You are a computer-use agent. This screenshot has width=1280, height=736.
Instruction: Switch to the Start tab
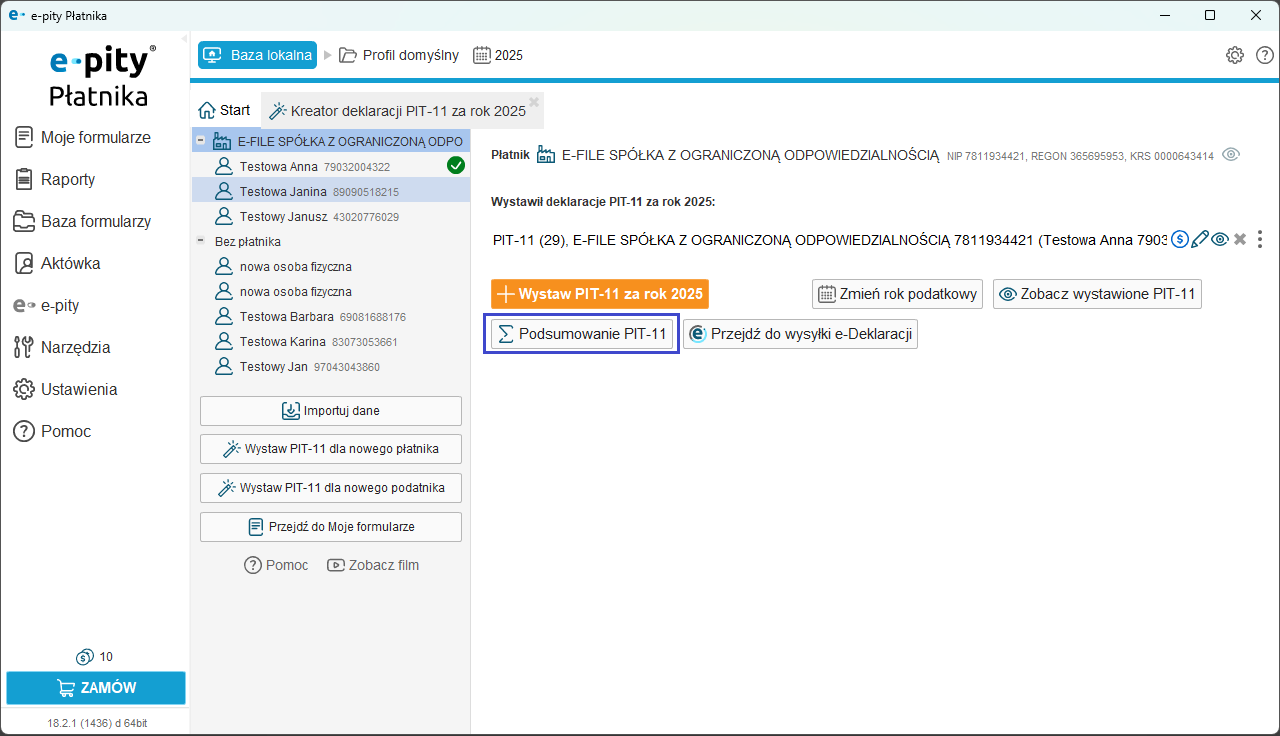click(x=225, y=110)
